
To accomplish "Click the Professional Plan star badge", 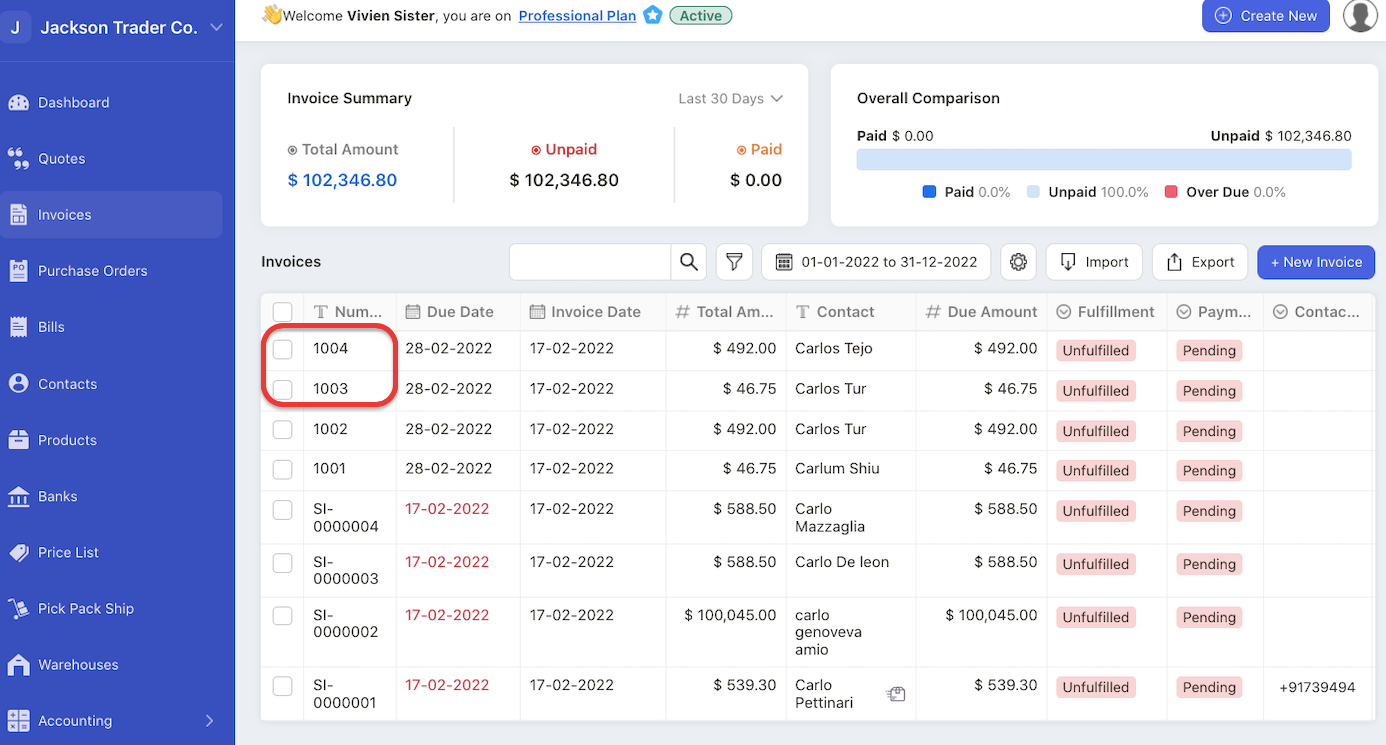I will coord(653,15).
